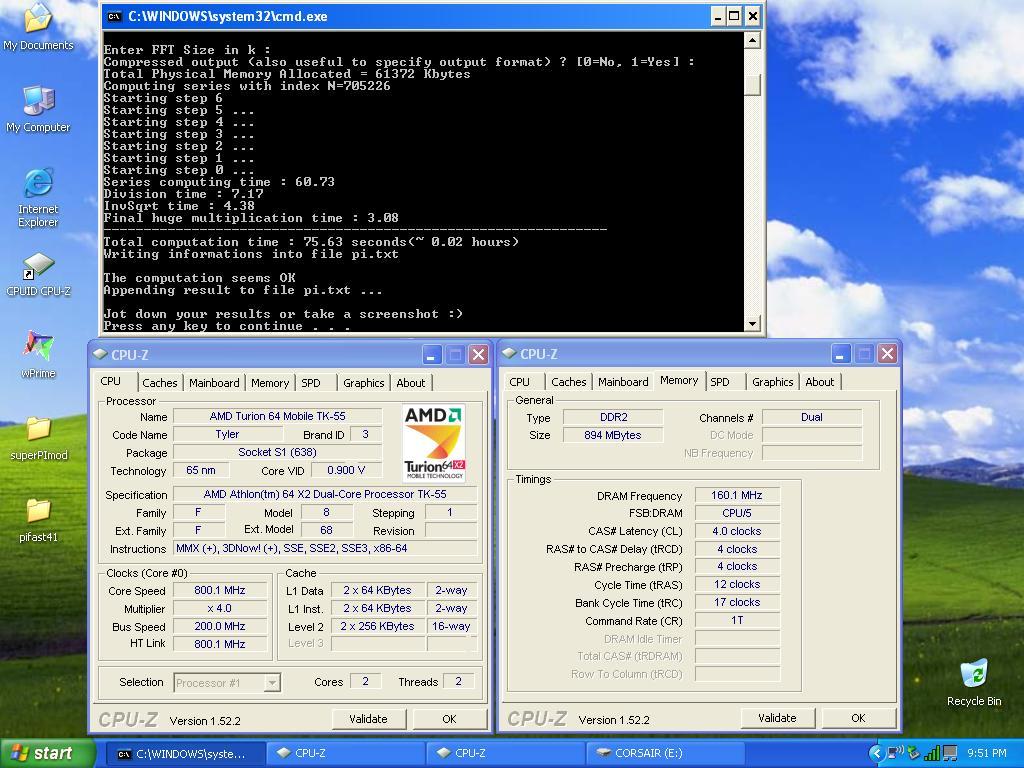Click the cmd.exe title bar system icon
1024x768 pixels.
point(114,16)
